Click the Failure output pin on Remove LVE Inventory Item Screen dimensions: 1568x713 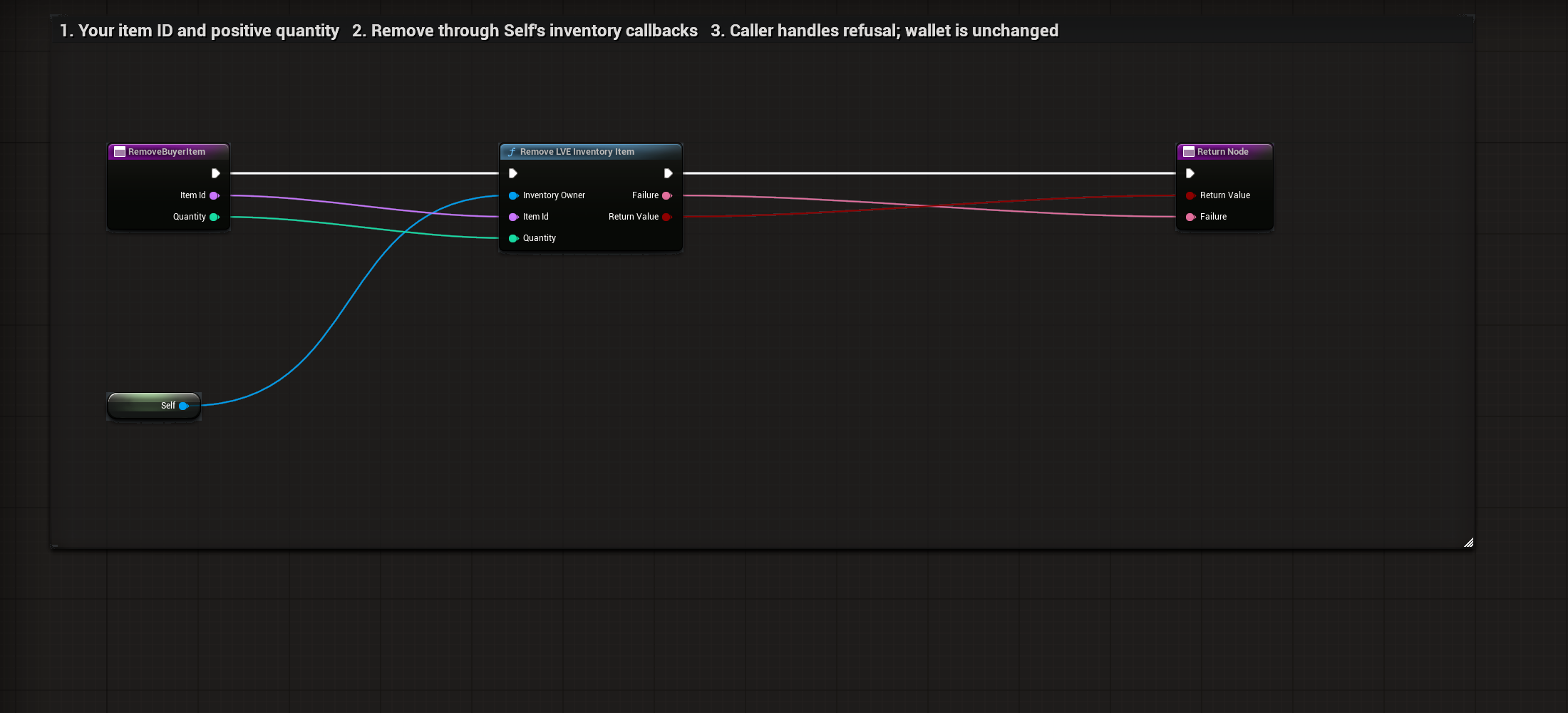[x=667, y=195]
